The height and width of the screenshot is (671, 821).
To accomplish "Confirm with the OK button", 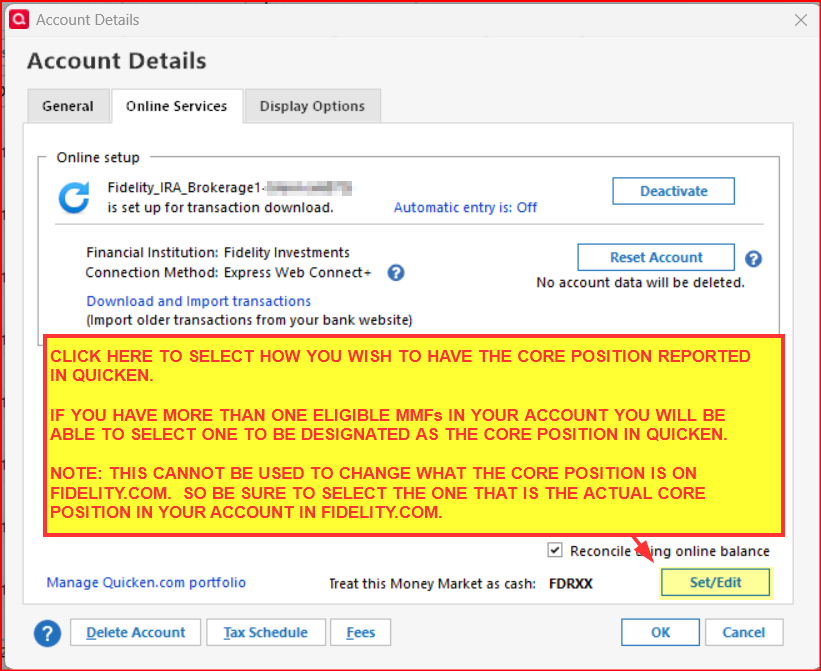I will [x=660, y=632].
